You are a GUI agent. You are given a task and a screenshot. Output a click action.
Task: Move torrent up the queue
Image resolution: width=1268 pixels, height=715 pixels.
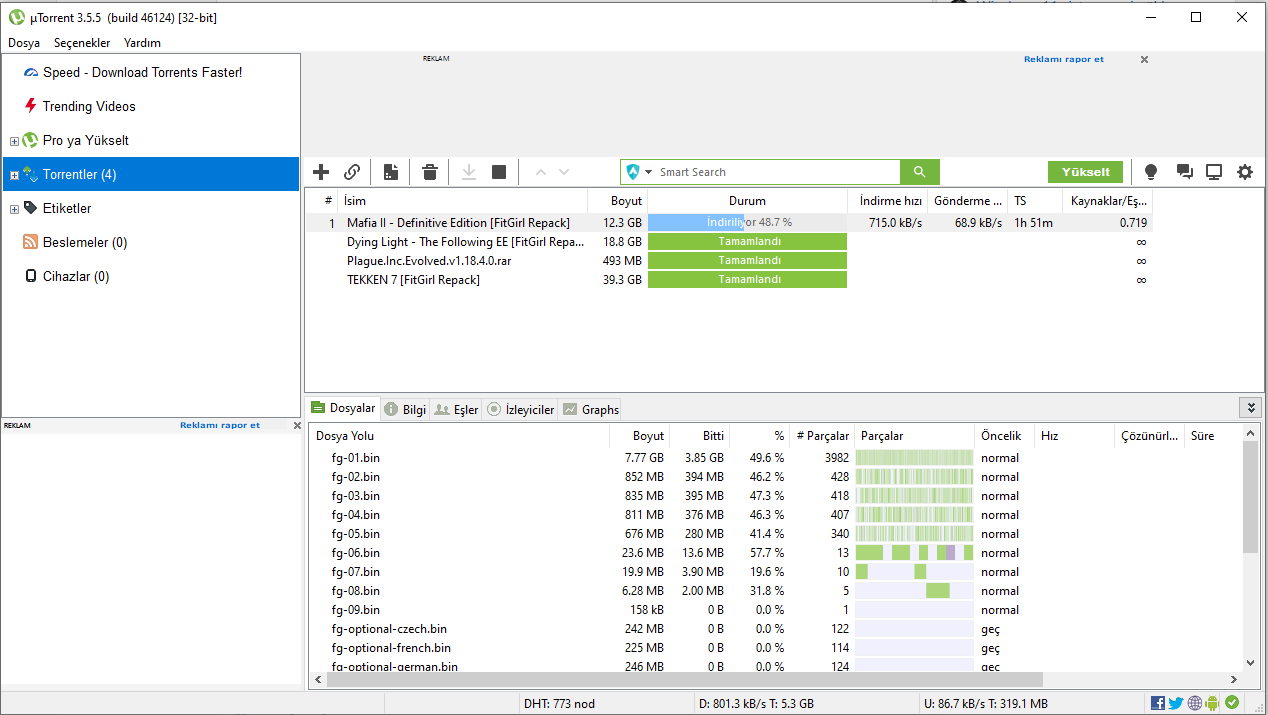click(541, 172)
